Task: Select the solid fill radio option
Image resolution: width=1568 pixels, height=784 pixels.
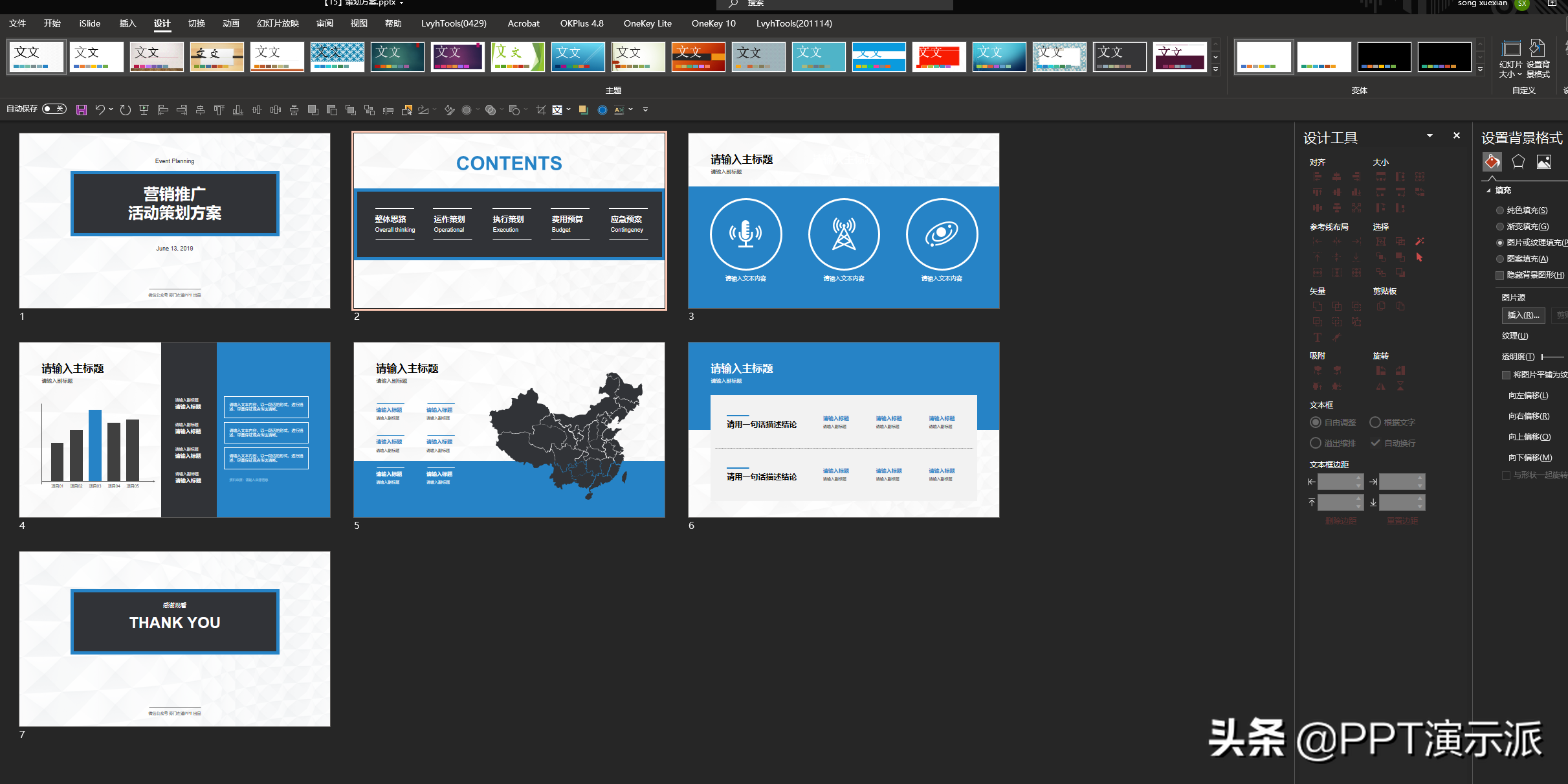Action: pos(1500,210)
